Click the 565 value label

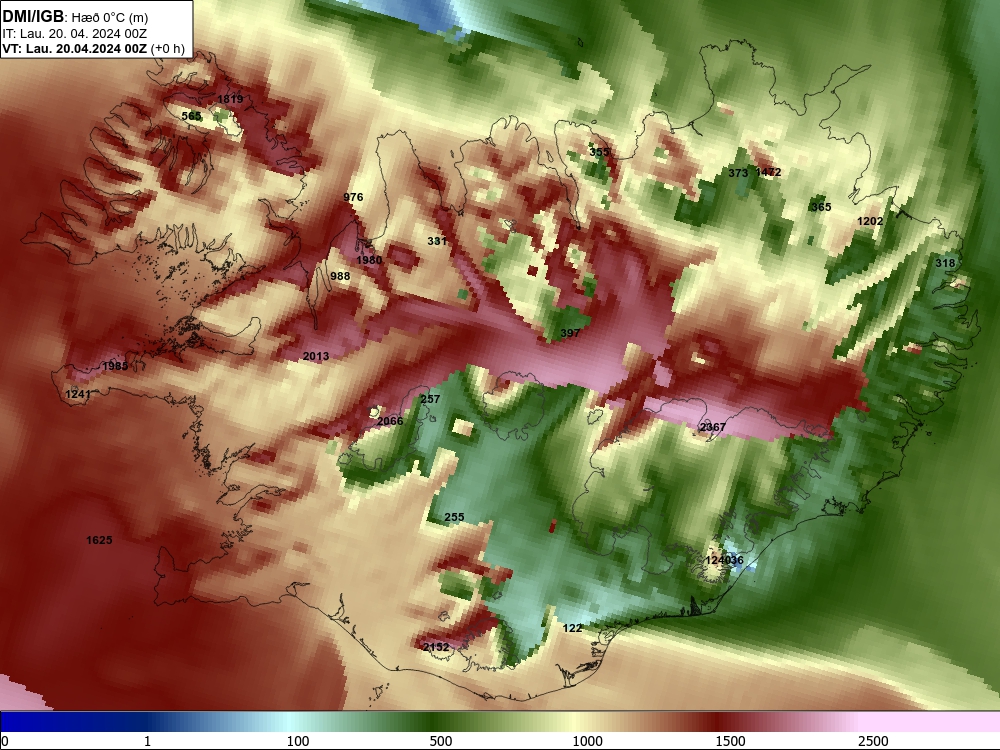tap(191, 116)
